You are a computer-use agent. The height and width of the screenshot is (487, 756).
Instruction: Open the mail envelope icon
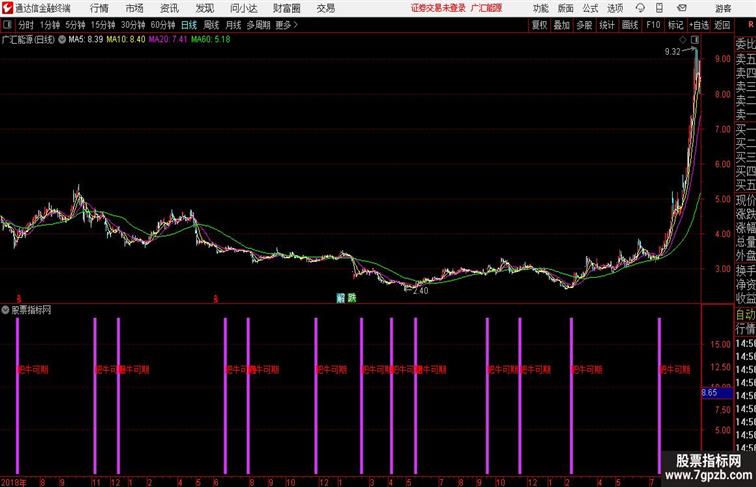(682, 8)
